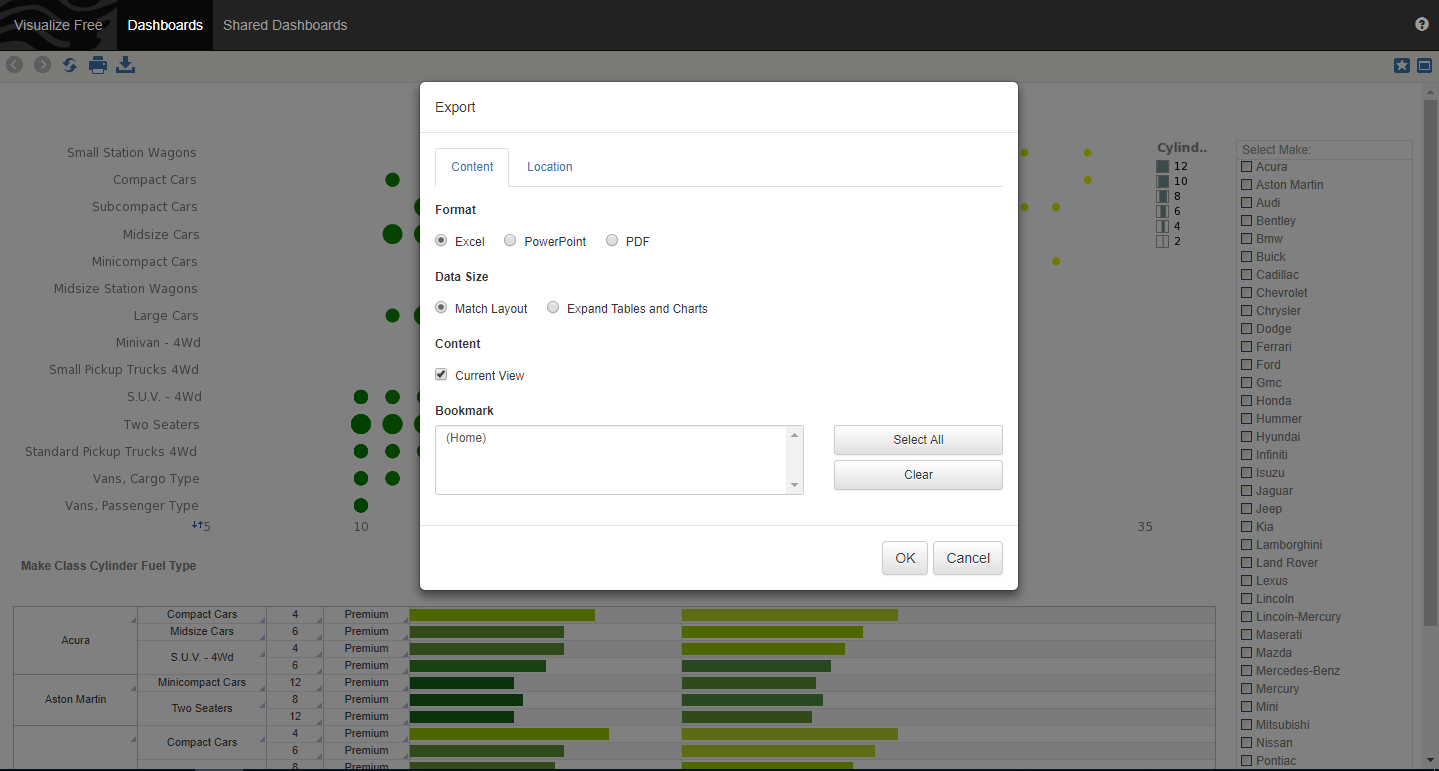This screenshot has width=1439, height=771.
Task: Open the Visualize Free tab
Action: [x=58, y=25]
